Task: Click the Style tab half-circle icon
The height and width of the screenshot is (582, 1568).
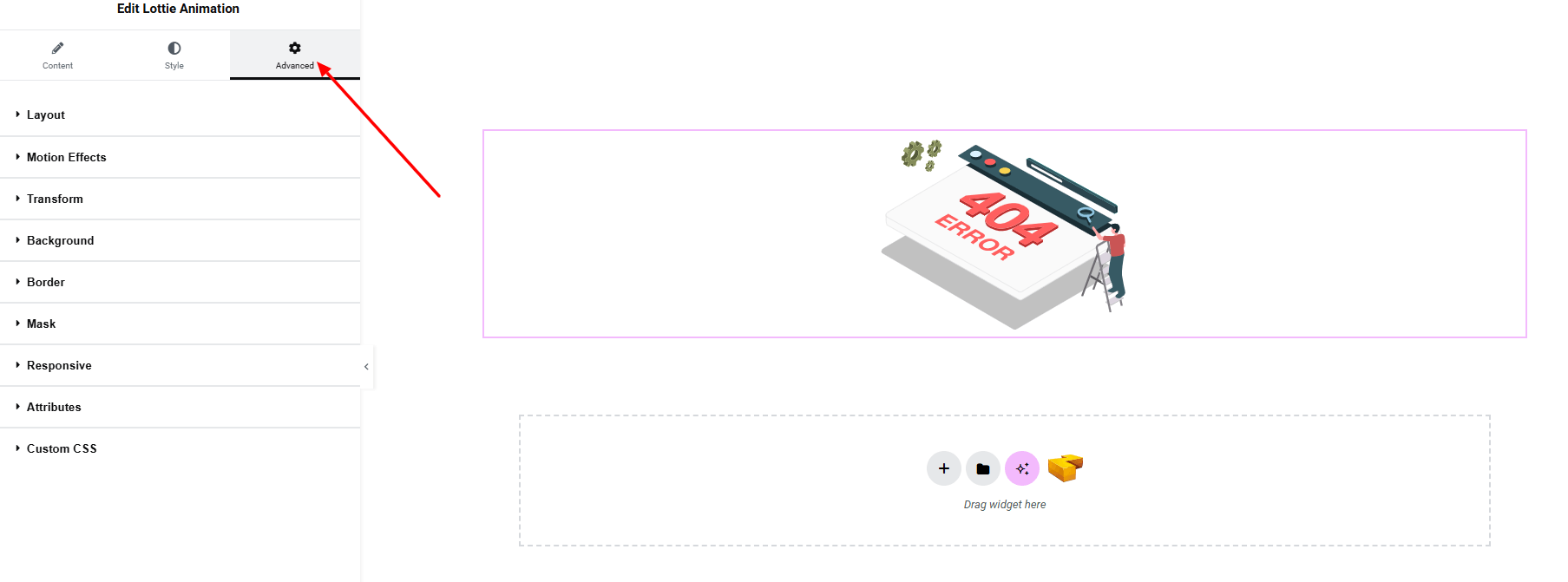Action: [x=174, y=48]
